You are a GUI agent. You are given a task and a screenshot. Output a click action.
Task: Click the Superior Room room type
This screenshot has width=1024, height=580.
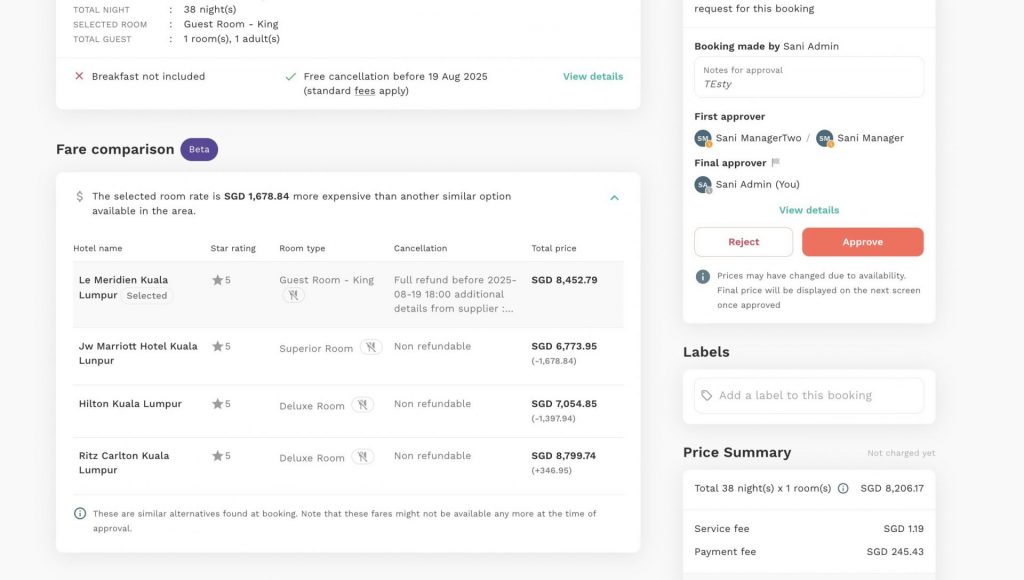(x=316, y=349)
